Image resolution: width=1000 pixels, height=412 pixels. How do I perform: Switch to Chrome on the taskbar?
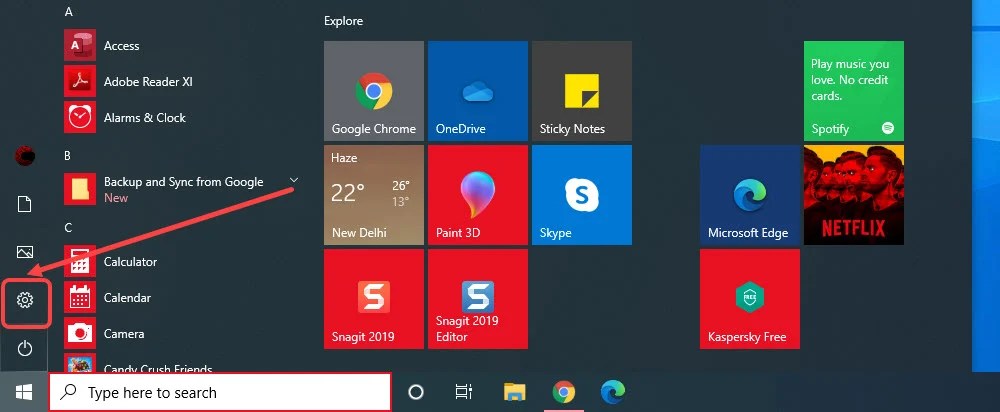tap(563, 392)
